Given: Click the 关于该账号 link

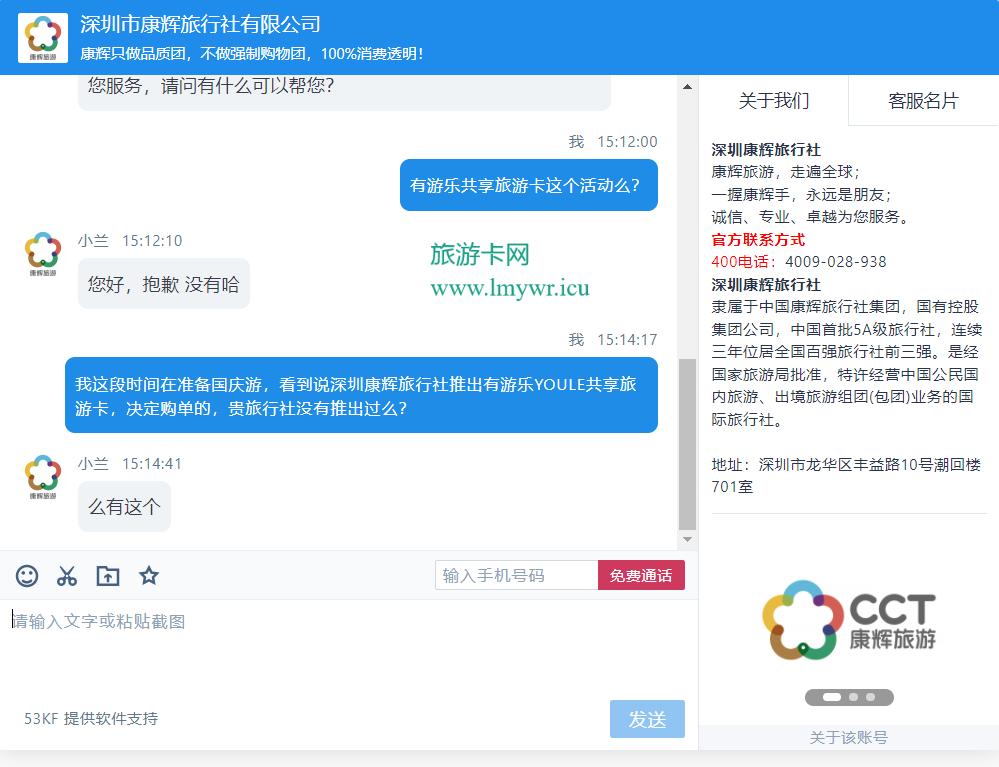Looking at the screenshot, I should [x=849, y=737].
